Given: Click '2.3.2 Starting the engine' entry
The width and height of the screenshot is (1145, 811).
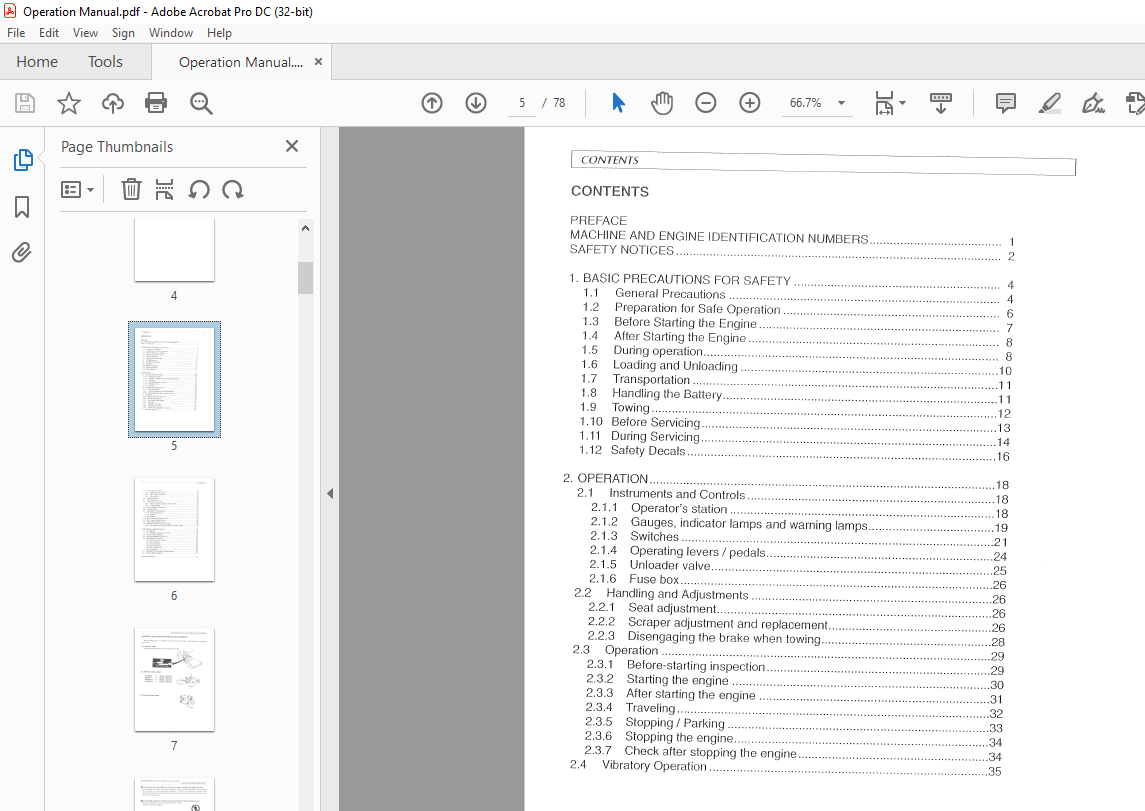Looking at the screenshot, I should coord(795,681).
